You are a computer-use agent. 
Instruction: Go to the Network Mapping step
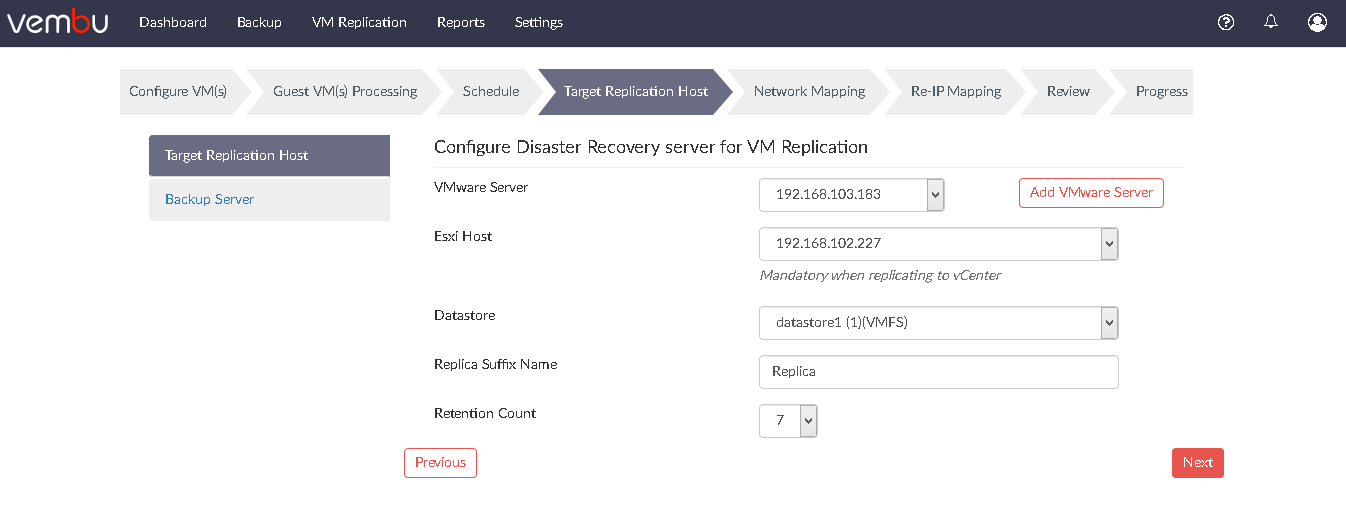coord(809,91)
